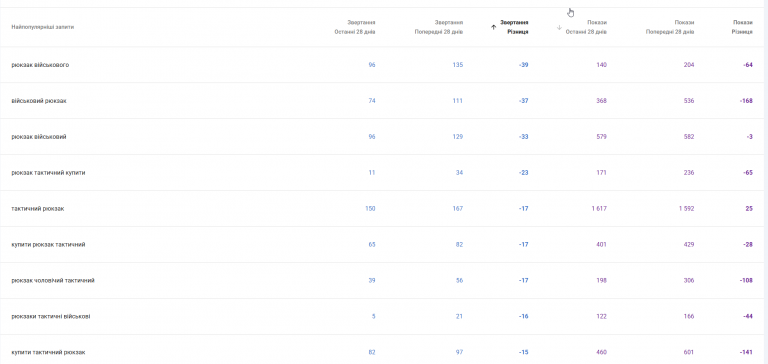The height and width of the screenshot is (364, 768).
Task: Click value 56 in 'рюкзак чоловічий тактичний' row
Action: (459, 281)
